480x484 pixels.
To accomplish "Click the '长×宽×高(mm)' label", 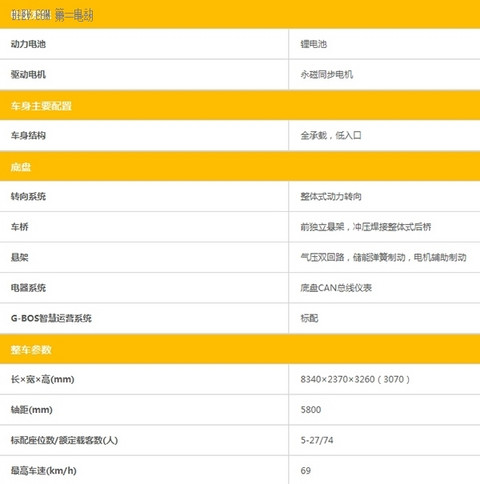I will [42, 379].
